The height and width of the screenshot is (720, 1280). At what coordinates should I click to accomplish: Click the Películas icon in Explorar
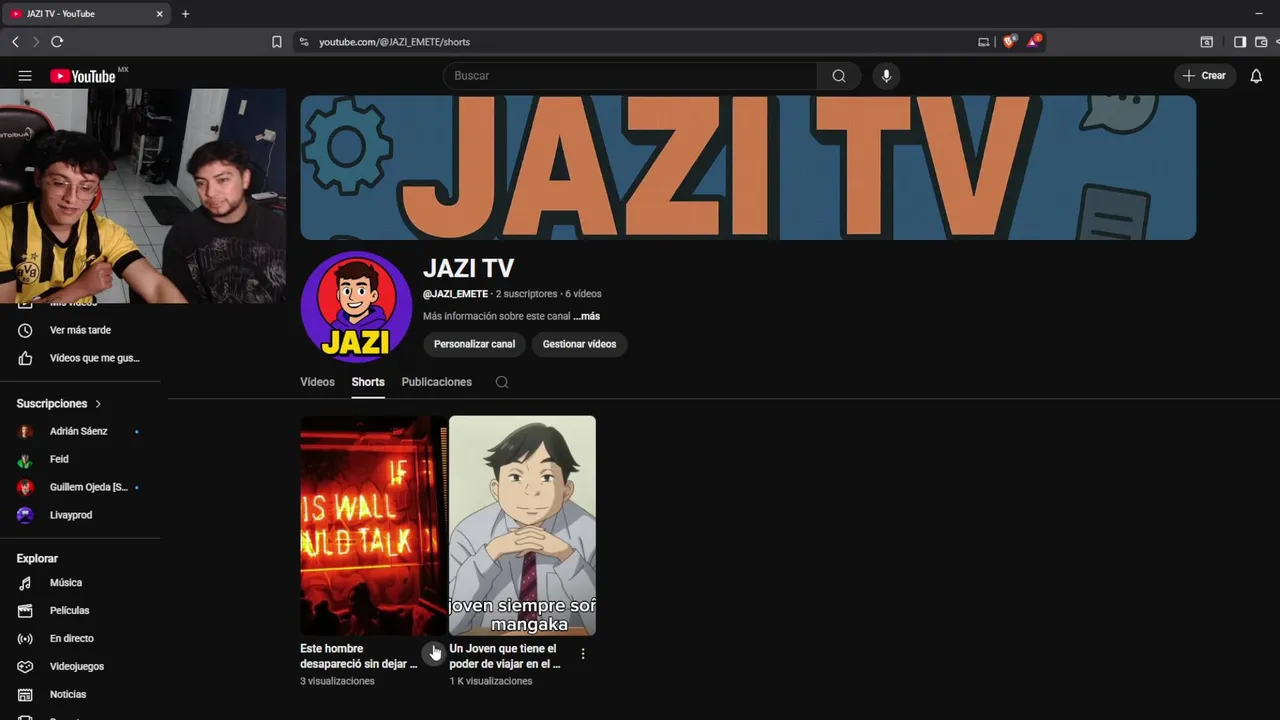click(x=26, y=611)
